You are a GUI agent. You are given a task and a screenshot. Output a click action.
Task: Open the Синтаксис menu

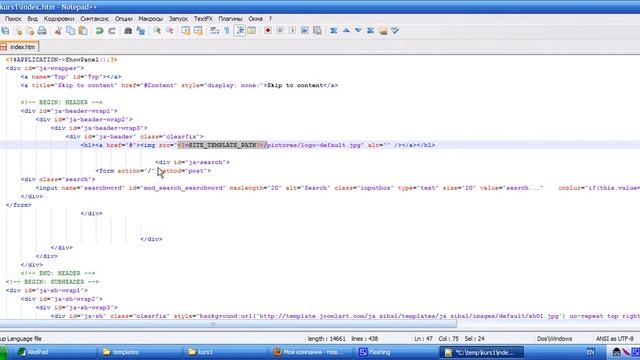[94, 19]
